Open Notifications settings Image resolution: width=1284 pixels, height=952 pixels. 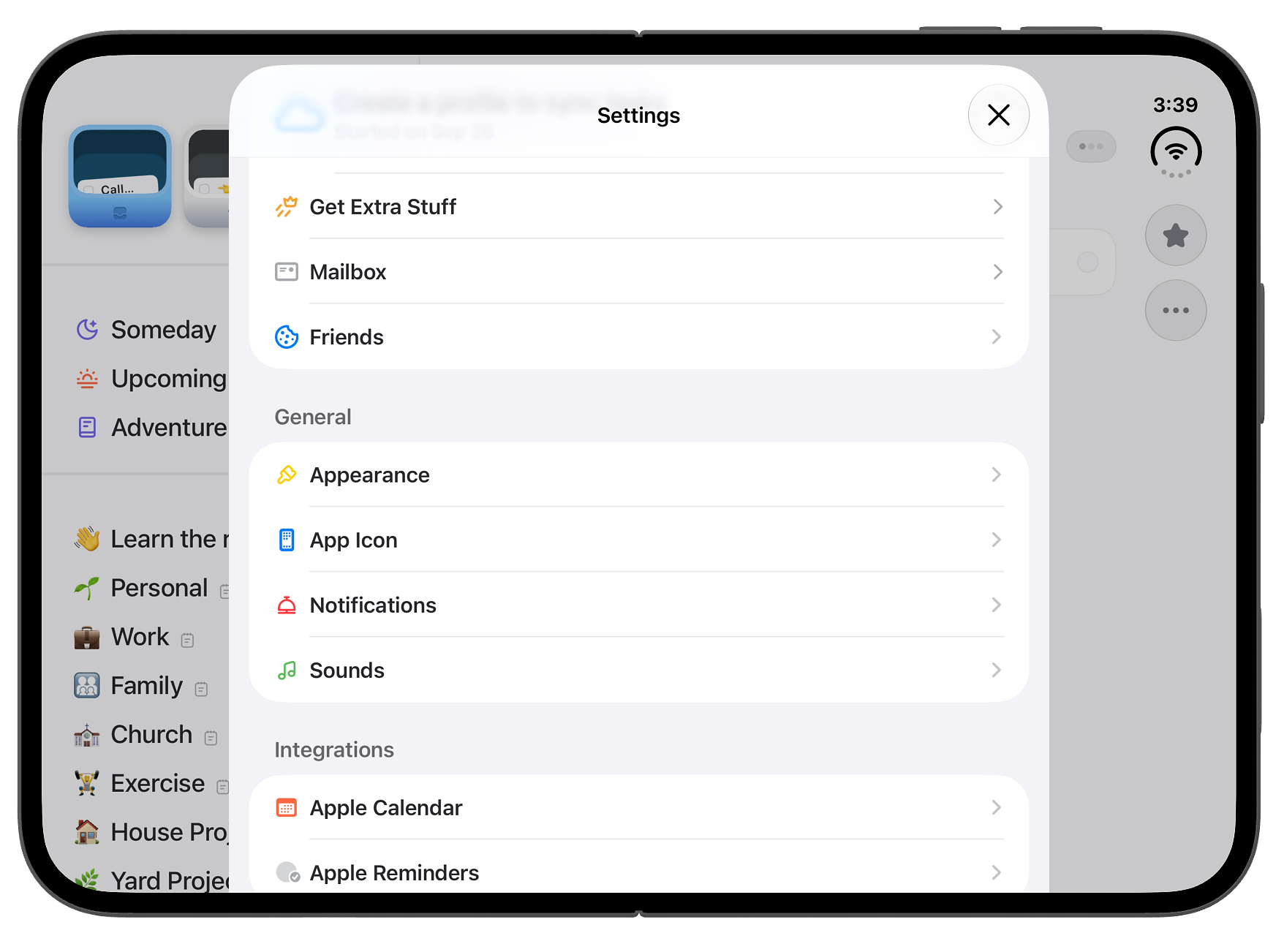tap(638, 605)
